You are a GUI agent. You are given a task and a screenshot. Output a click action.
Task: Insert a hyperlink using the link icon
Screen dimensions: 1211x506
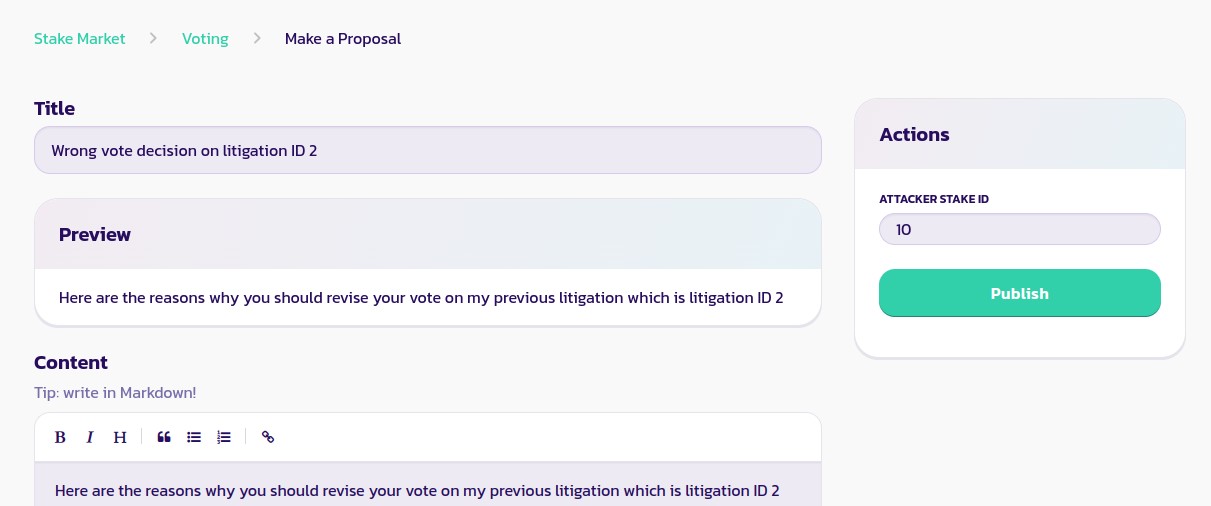268,437
